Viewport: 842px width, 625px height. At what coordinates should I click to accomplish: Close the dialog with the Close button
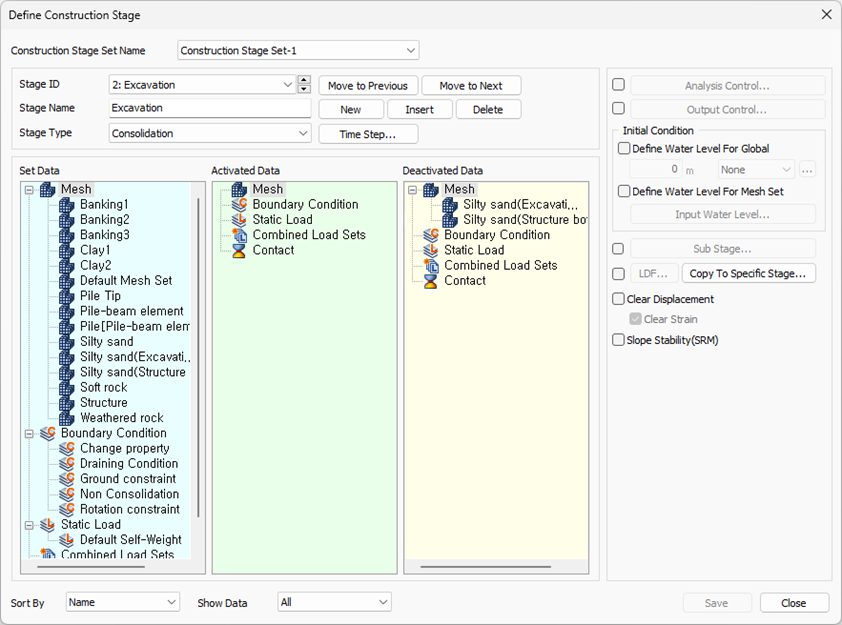coord(794,603)
